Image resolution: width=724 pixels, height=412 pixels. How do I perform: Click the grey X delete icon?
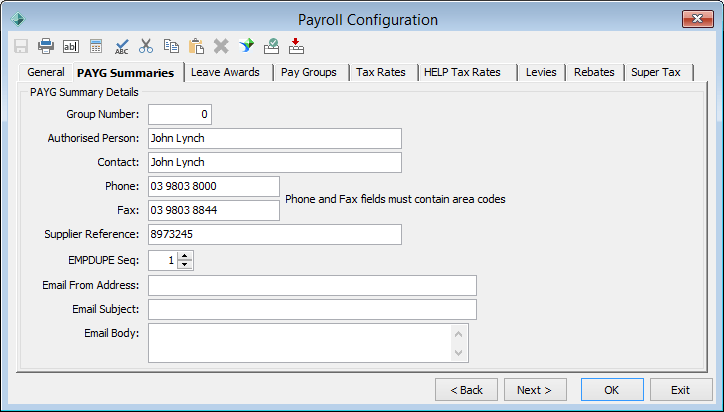click(221, 46)
